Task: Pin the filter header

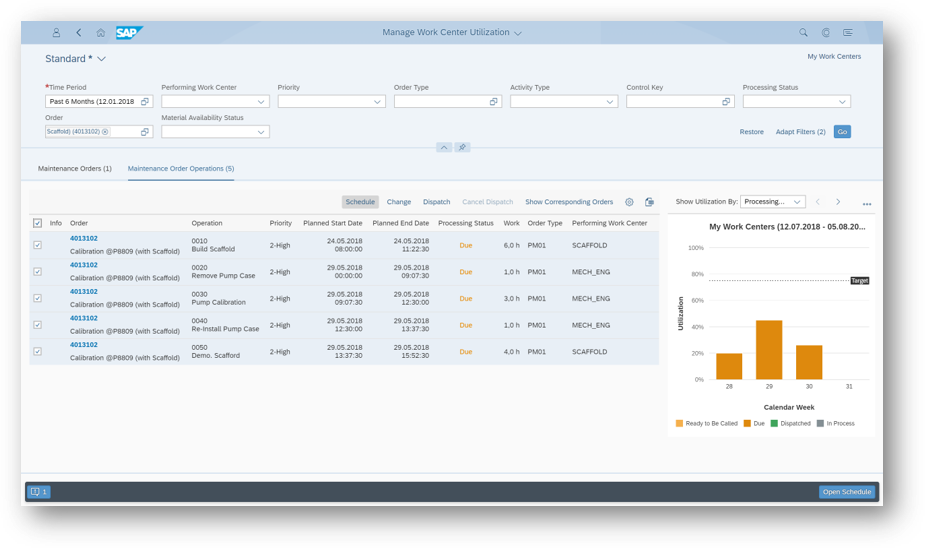Action: point(462,147)
